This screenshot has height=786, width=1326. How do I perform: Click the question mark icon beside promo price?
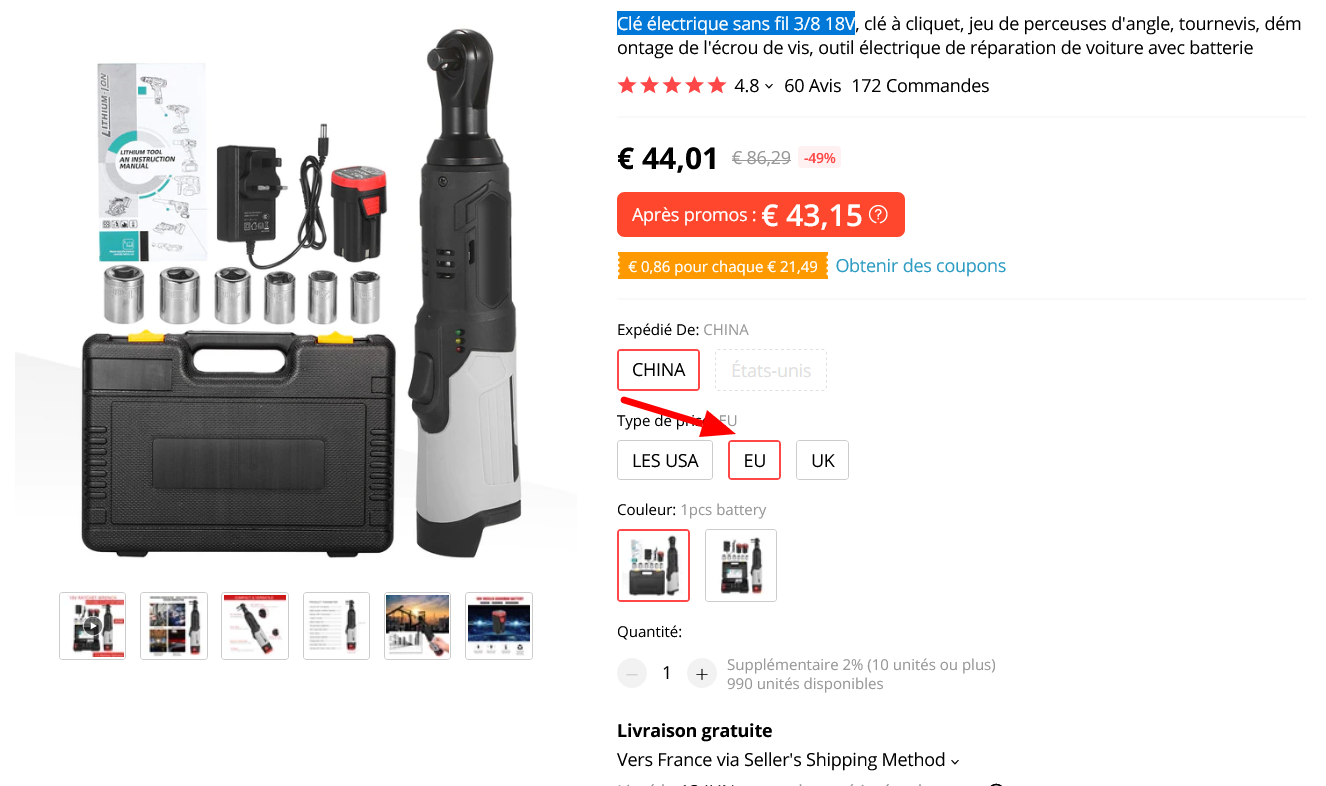(x=878, y=214)
